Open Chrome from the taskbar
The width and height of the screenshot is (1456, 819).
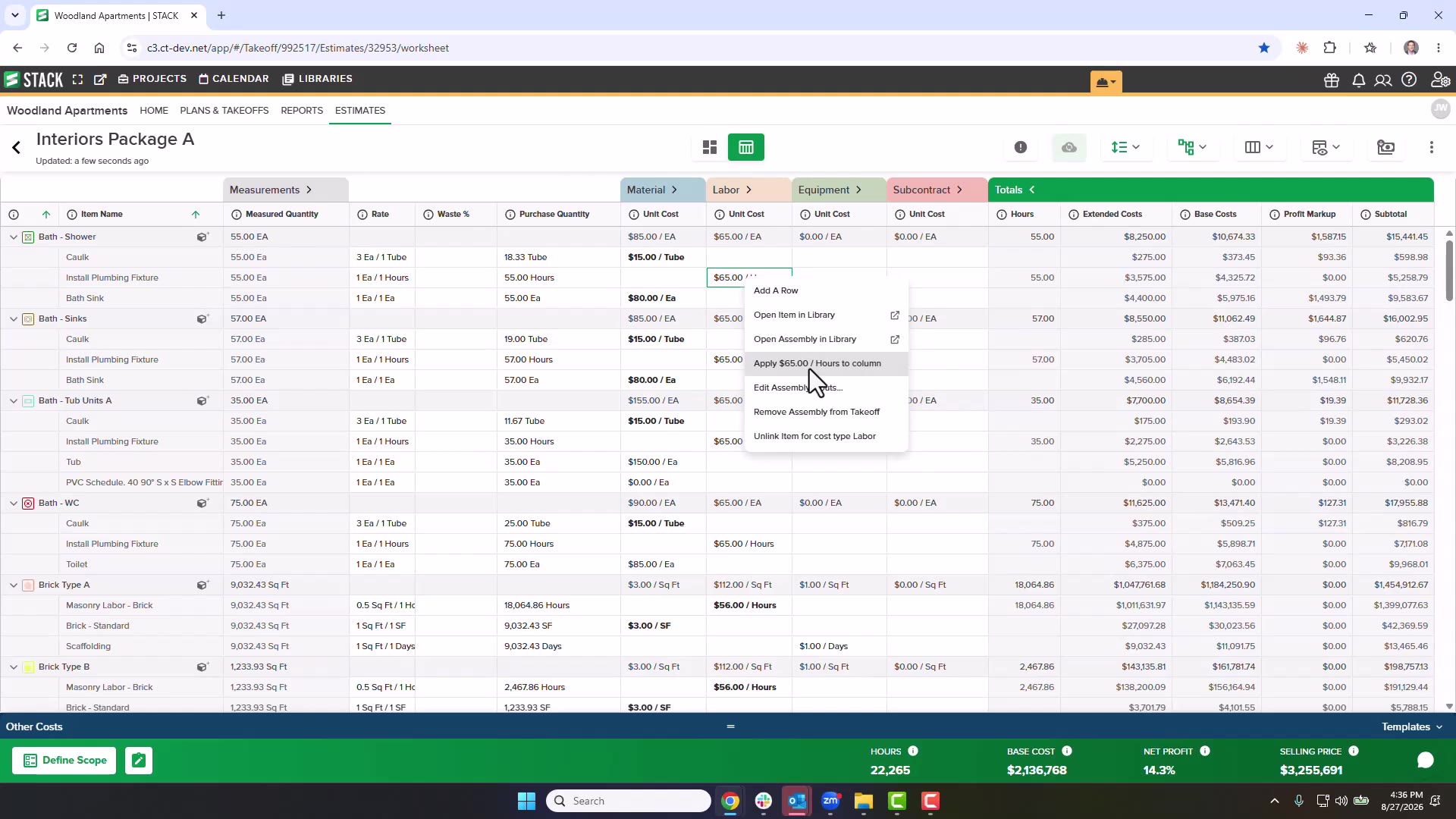pos(730,801)
